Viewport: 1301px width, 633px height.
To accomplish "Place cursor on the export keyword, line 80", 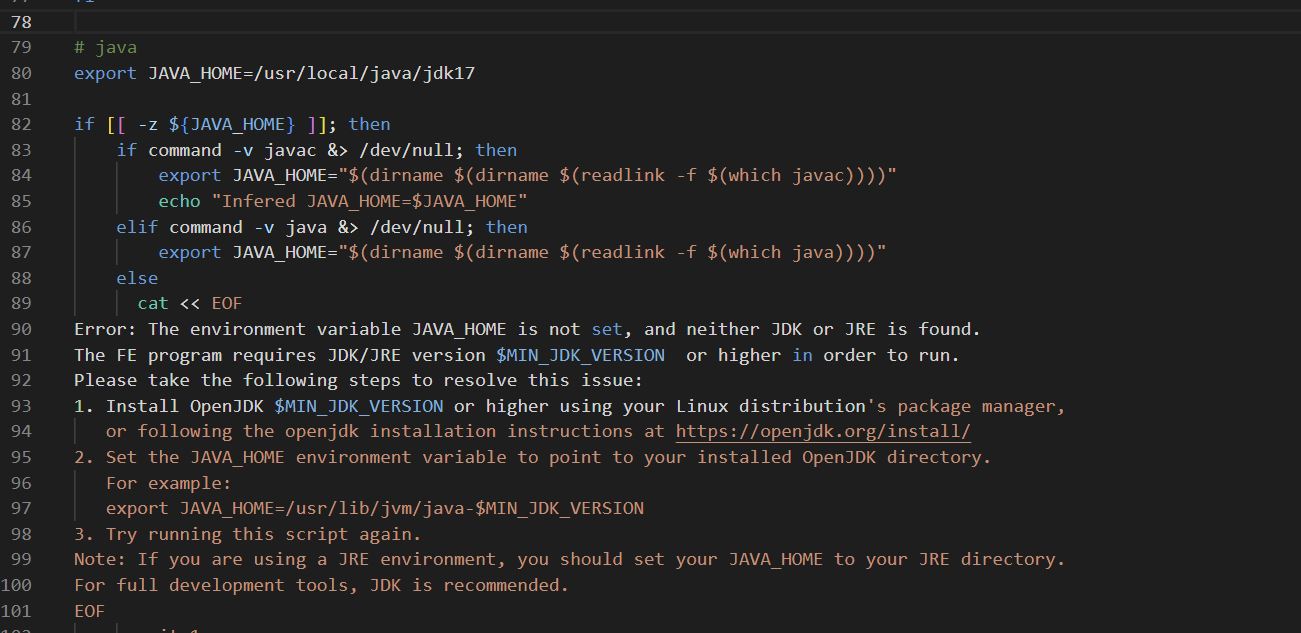I will click(104, 73).
